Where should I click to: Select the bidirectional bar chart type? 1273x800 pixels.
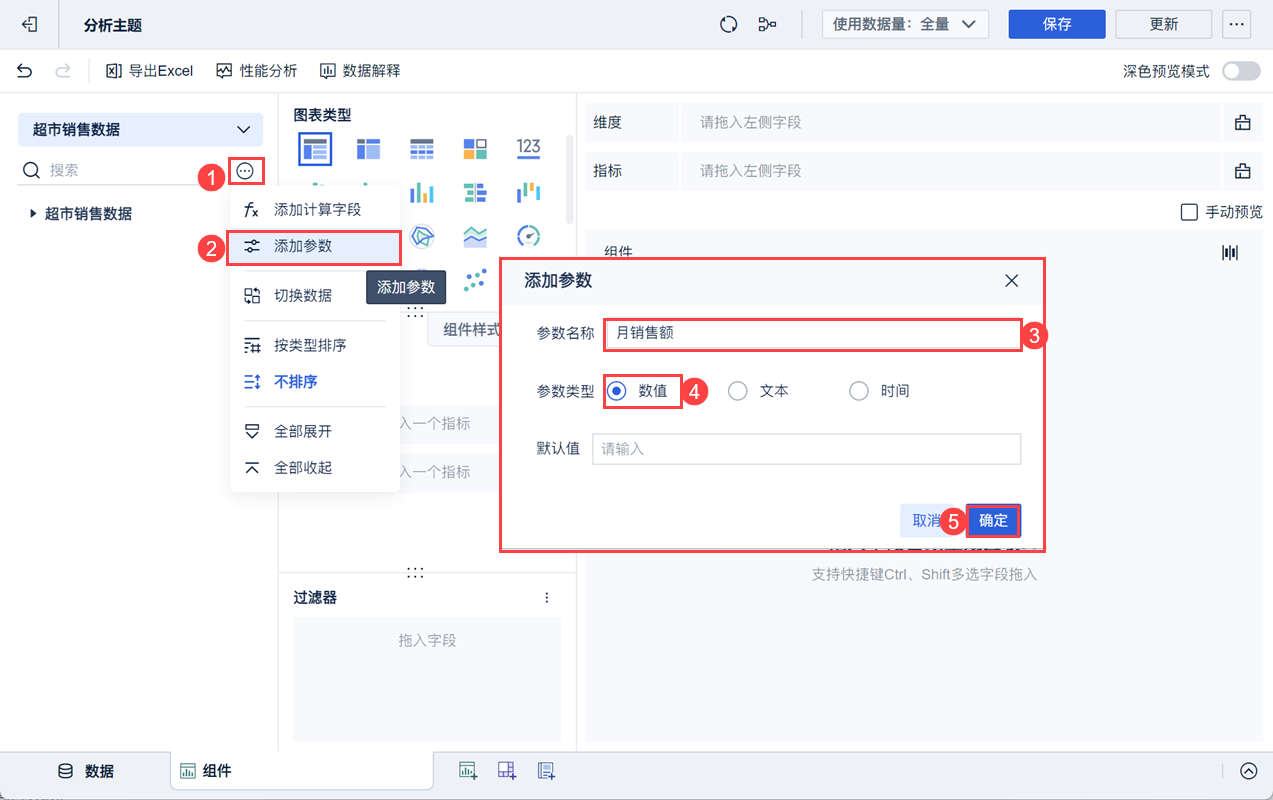[475, 192]
